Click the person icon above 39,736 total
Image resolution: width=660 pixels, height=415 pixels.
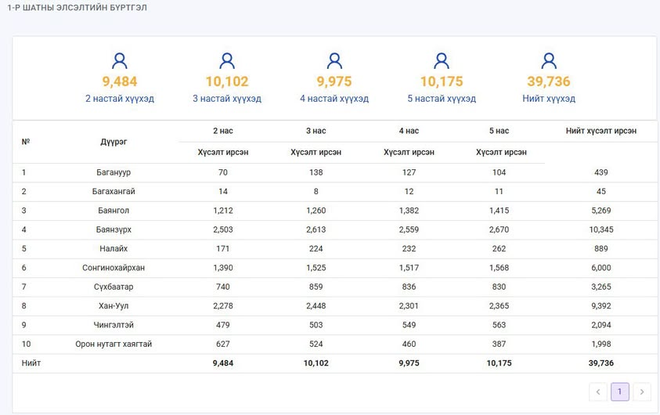click(x=548, y=61)
